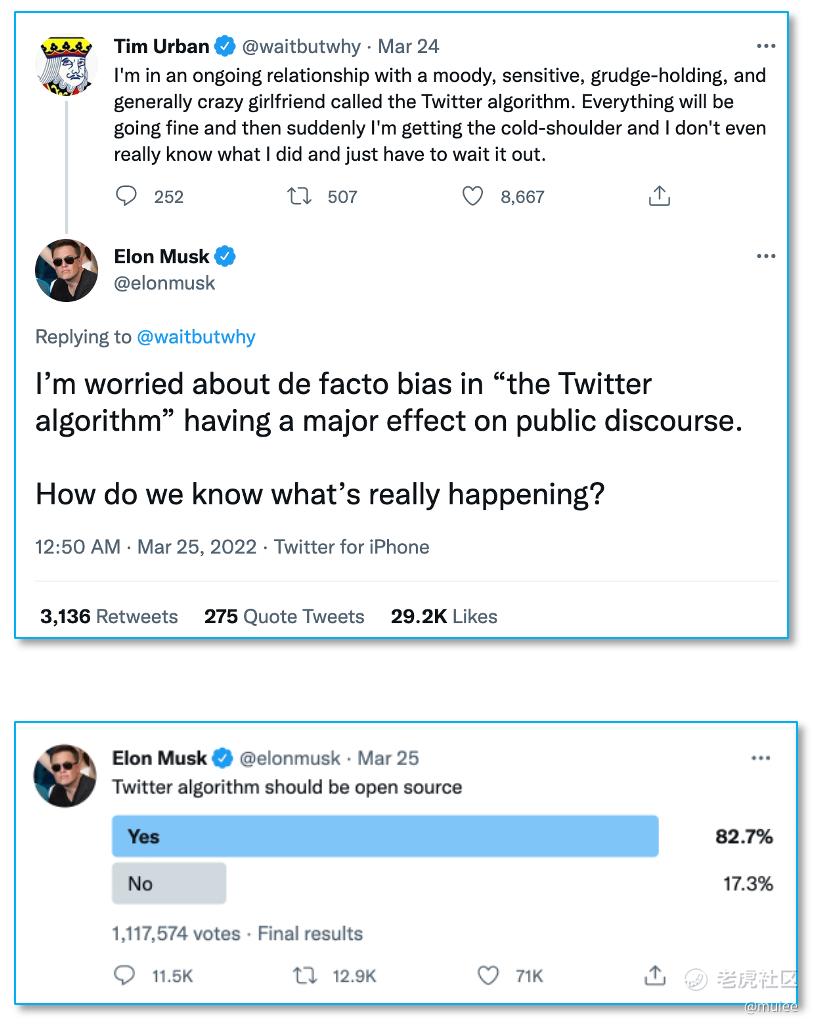Like Tim Urban's tweet

472,196
